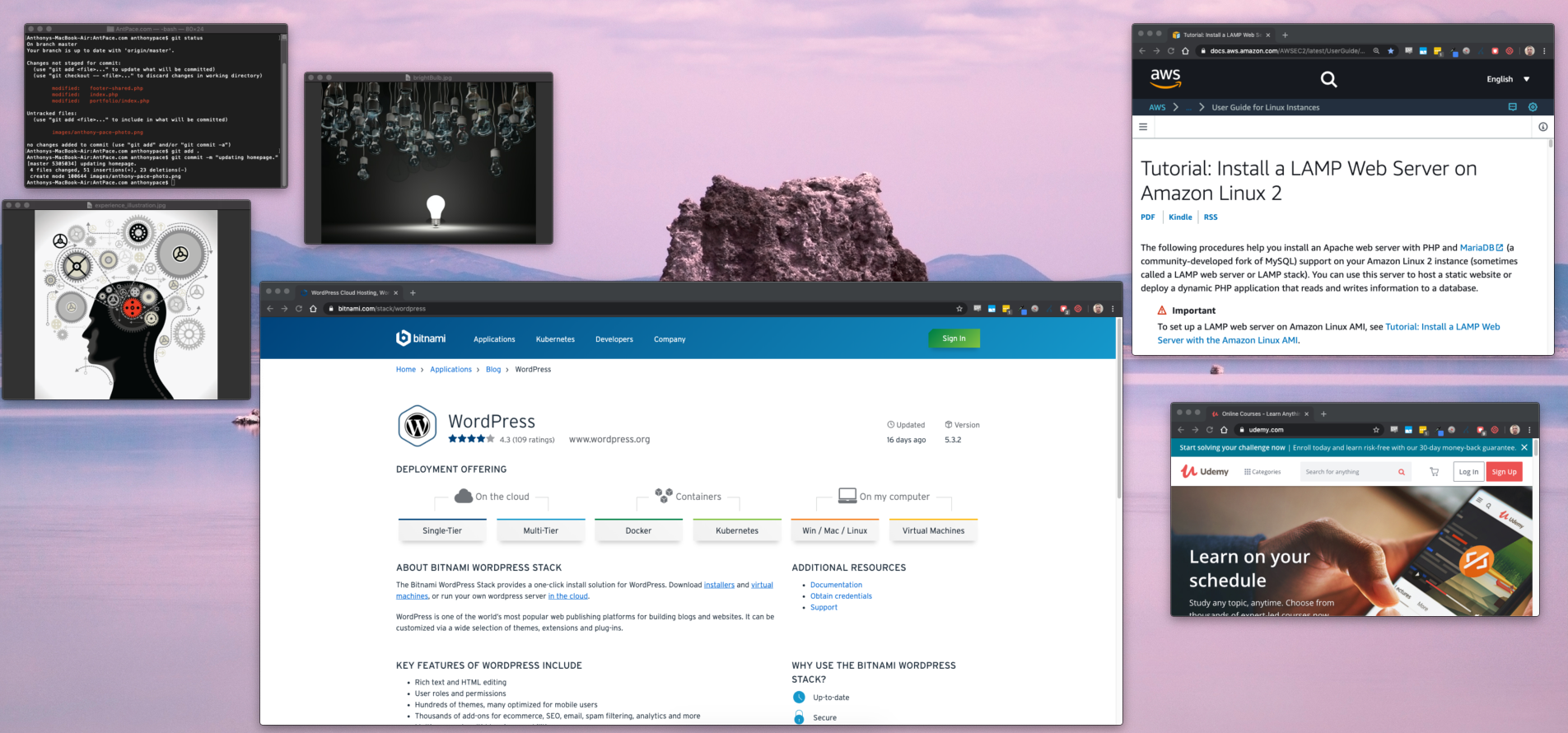The height and width of the screenshot is (733, 1568).
Task: Reload the Bitnami WordPress page
Action: tap(298, 309)
